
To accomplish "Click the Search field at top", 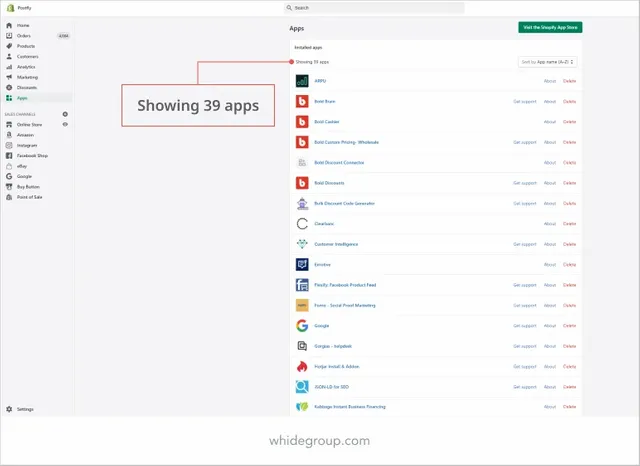I will point(374,8).
